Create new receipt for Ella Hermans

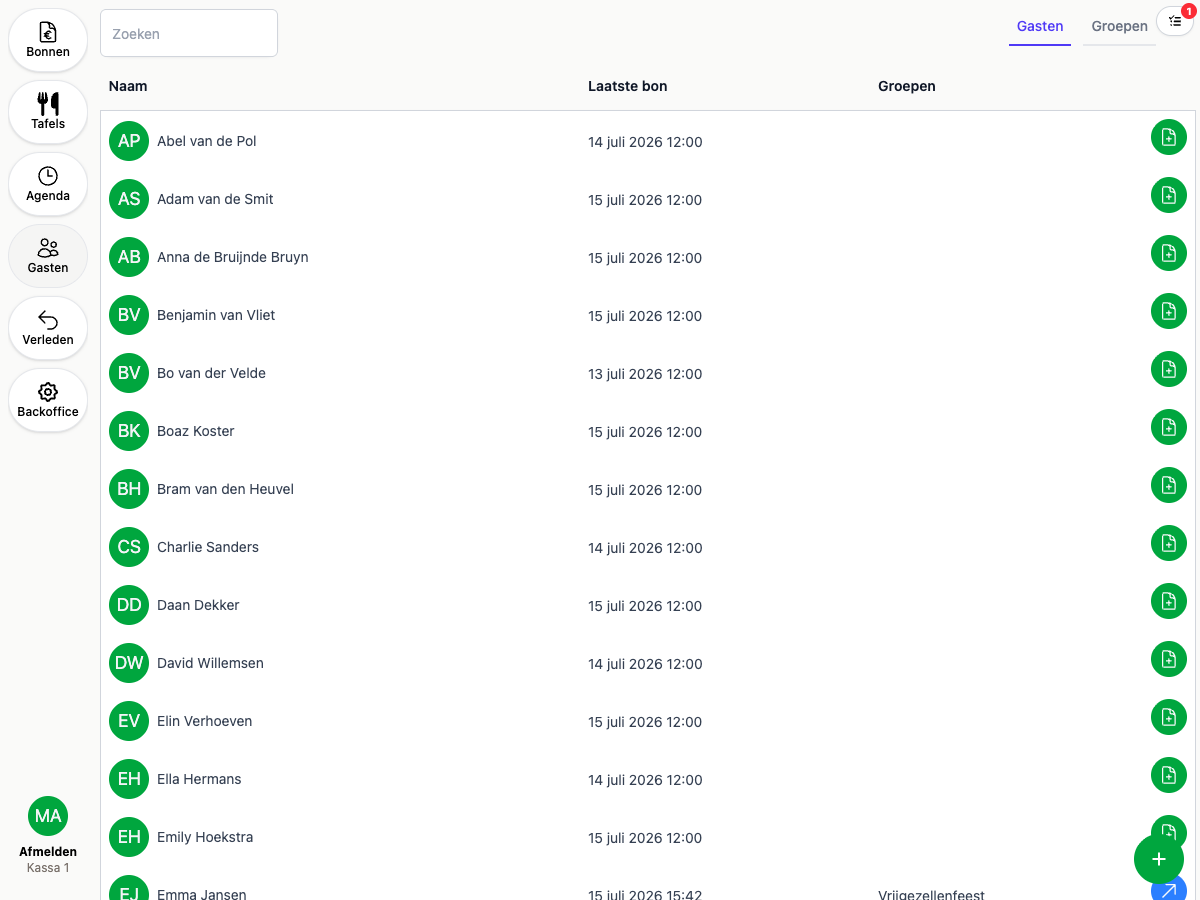(1169, 775)
